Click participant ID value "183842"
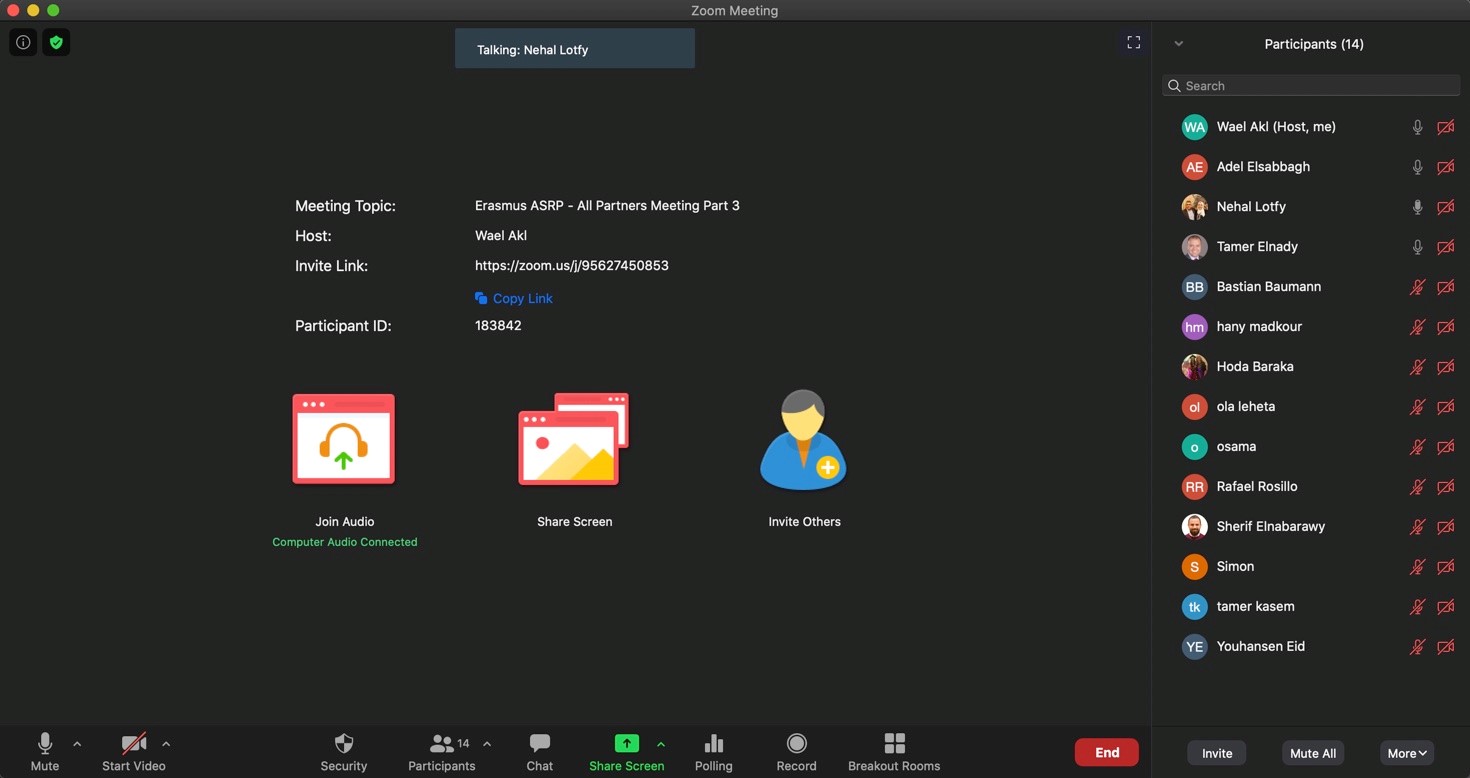 coord(498,326)
